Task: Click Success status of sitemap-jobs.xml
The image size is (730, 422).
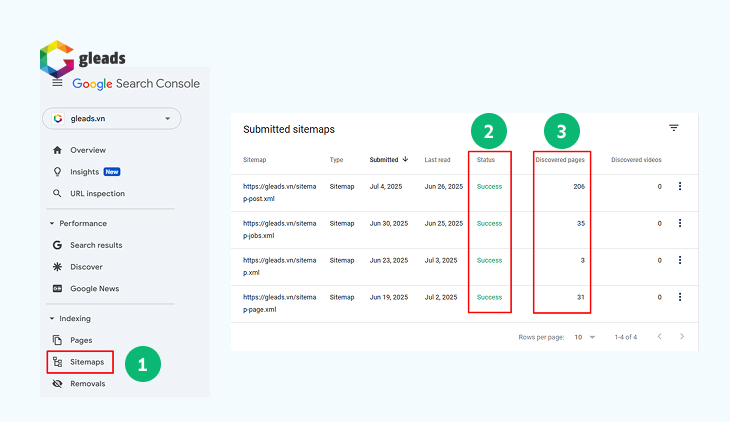Action: [489, 224]
